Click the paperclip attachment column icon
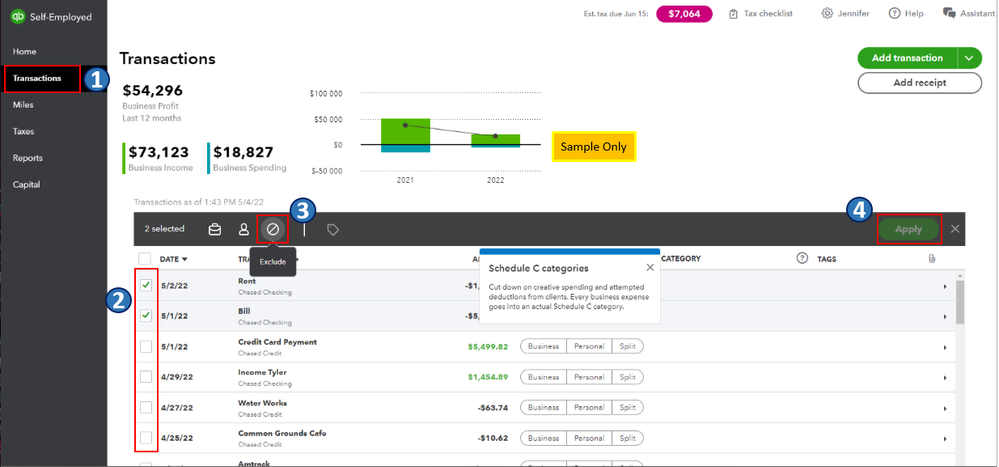This screenshot has width=999, height=467. click(x=931, y=259)
